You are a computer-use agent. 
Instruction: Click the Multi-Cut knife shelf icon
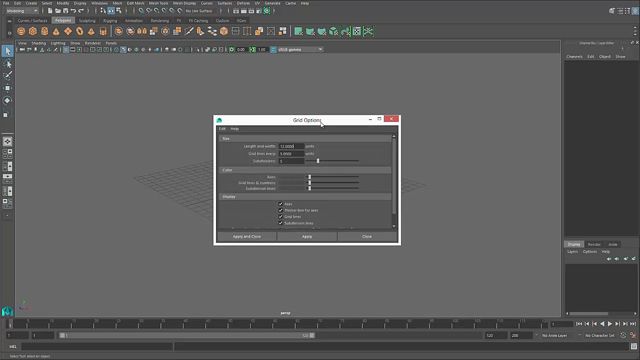tap(189, 31)
